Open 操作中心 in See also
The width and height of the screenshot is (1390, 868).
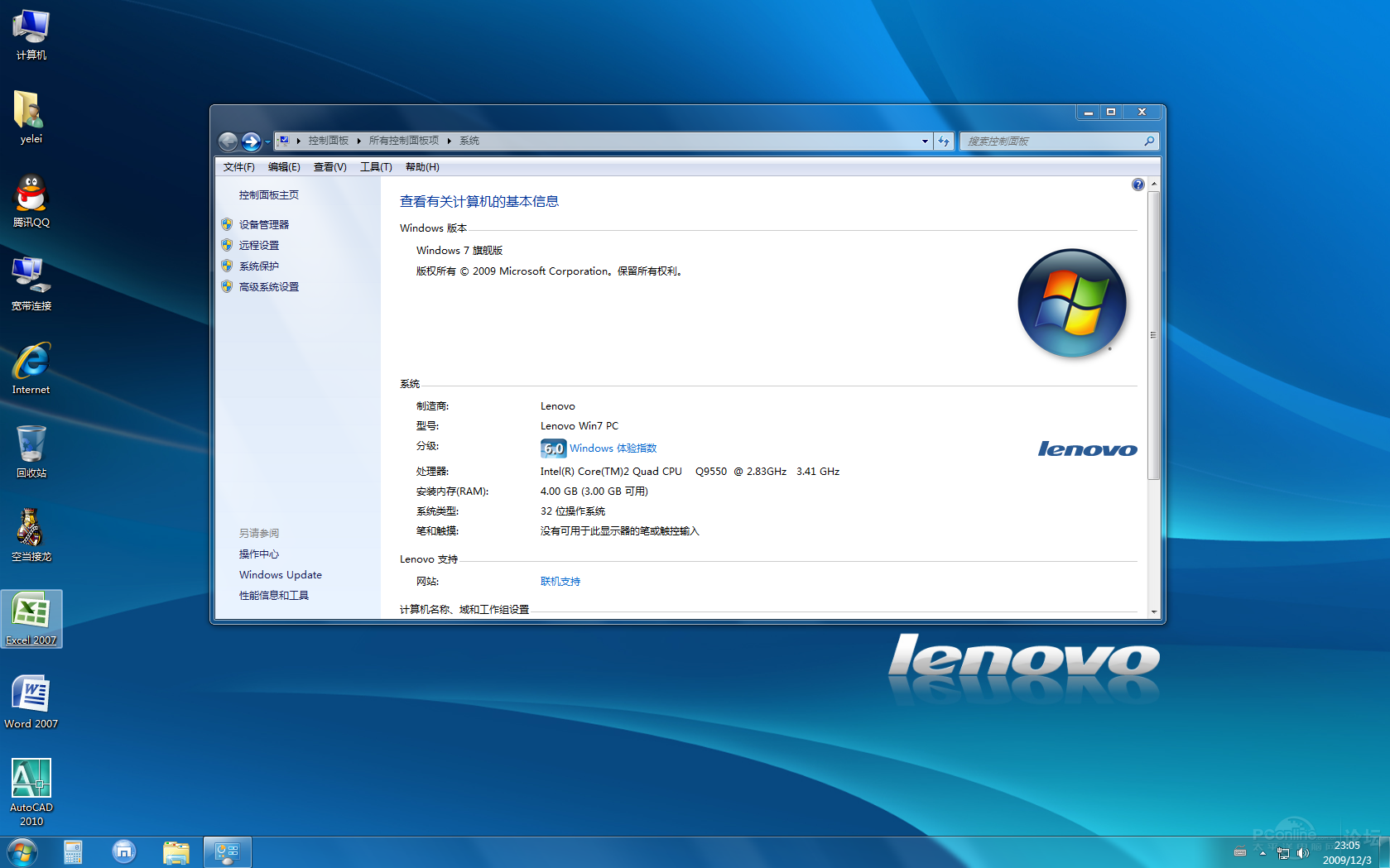(259, 554)
